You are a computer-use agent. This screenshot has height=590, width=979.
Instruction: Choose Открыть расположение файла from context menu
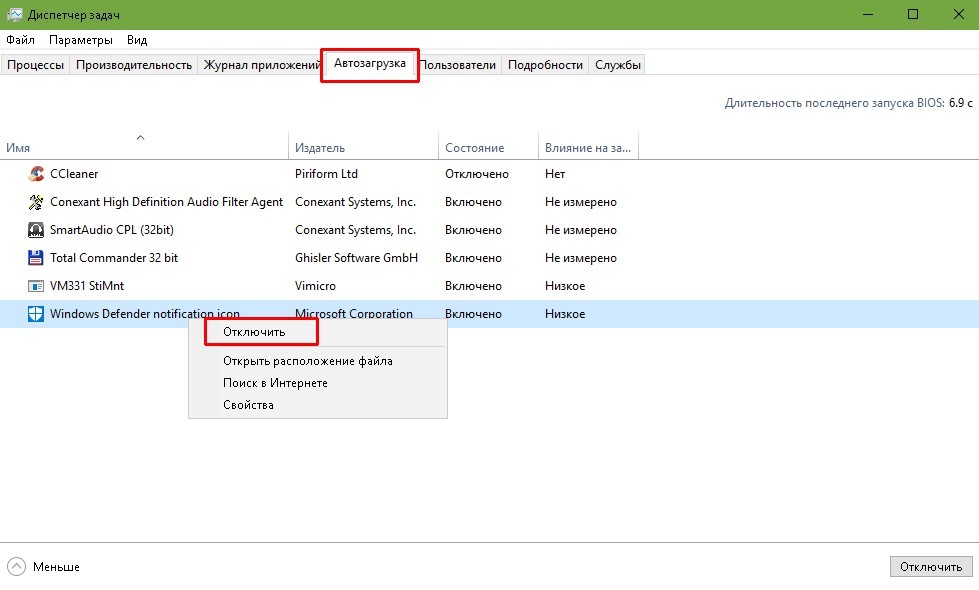[x=317, y=361]
